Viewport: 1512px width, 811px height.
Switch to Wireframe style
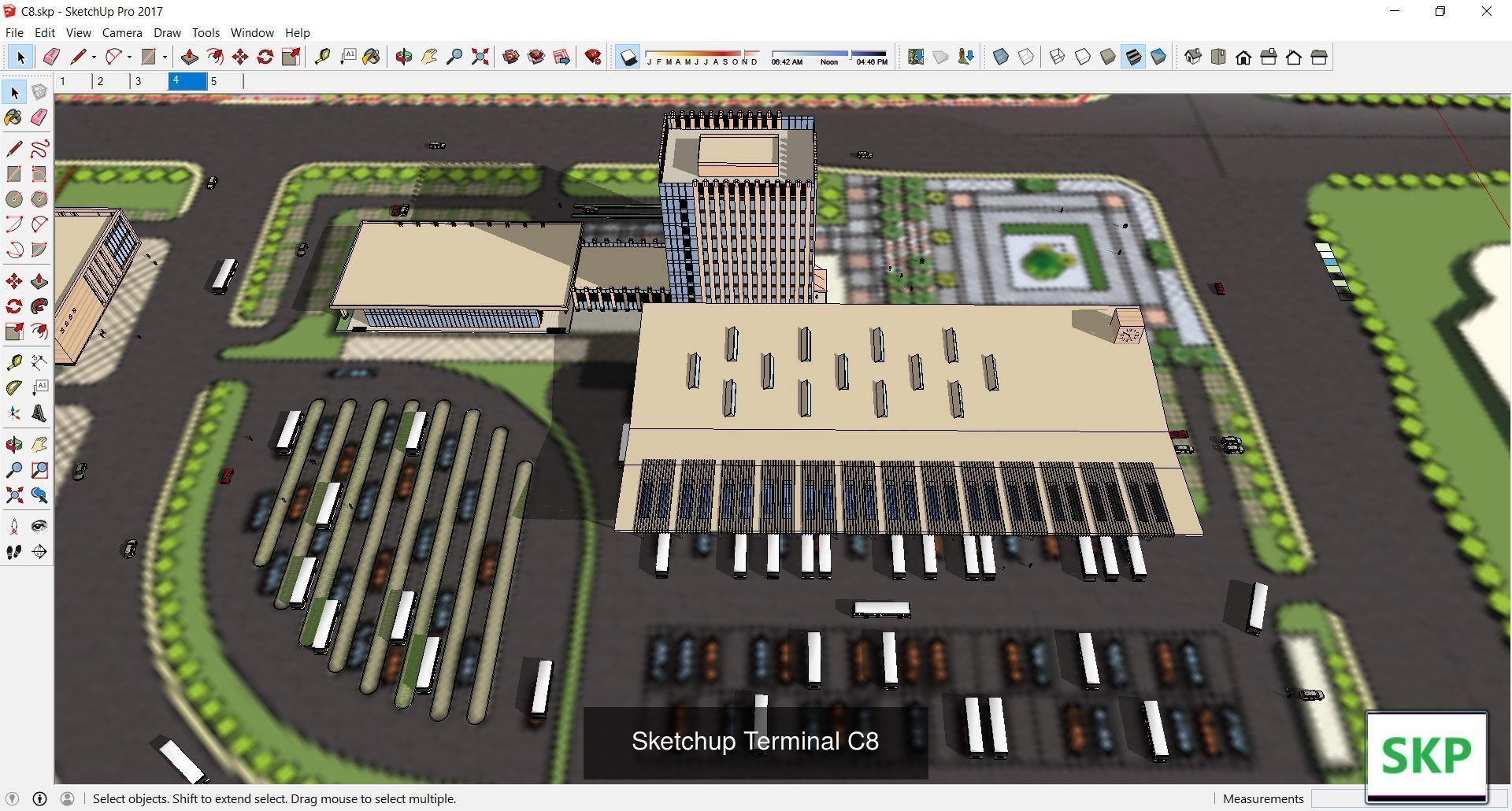(x=1058, y=57)
